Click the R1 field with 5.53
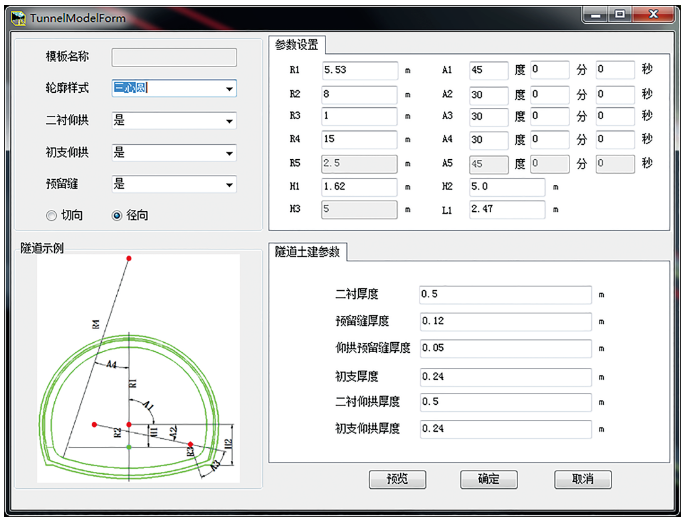Screen dimensions: 688x523 (x=360, y=70)
